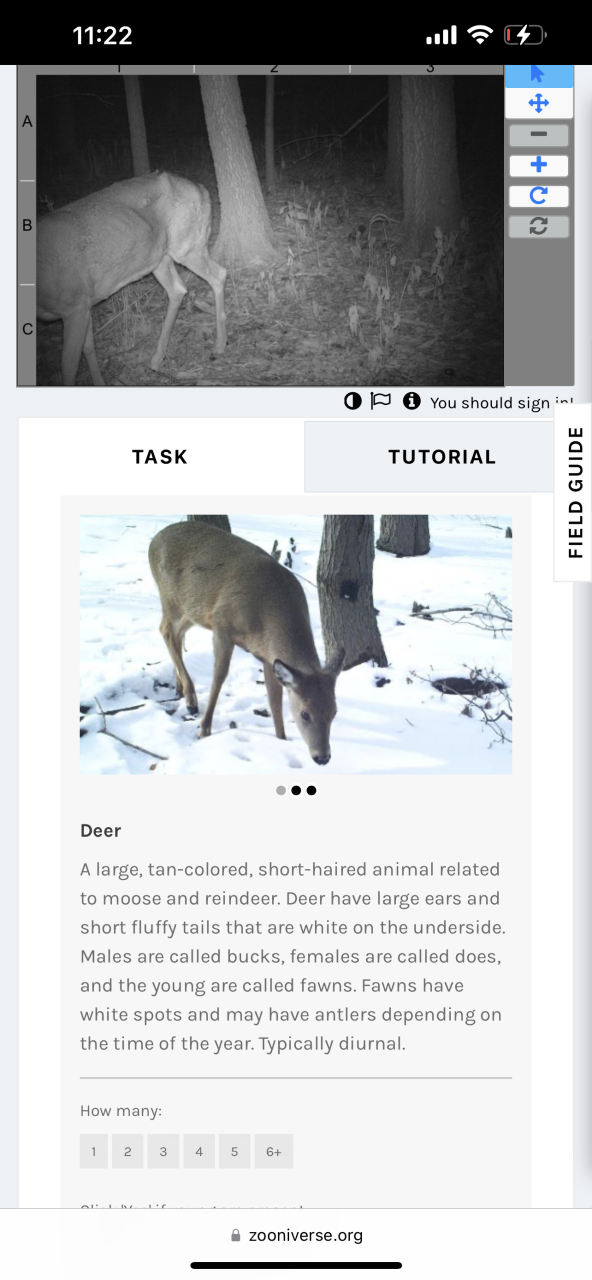The image size is (592, 1280).
Task: Choose 1 for how many deer
Action: 93,1152
